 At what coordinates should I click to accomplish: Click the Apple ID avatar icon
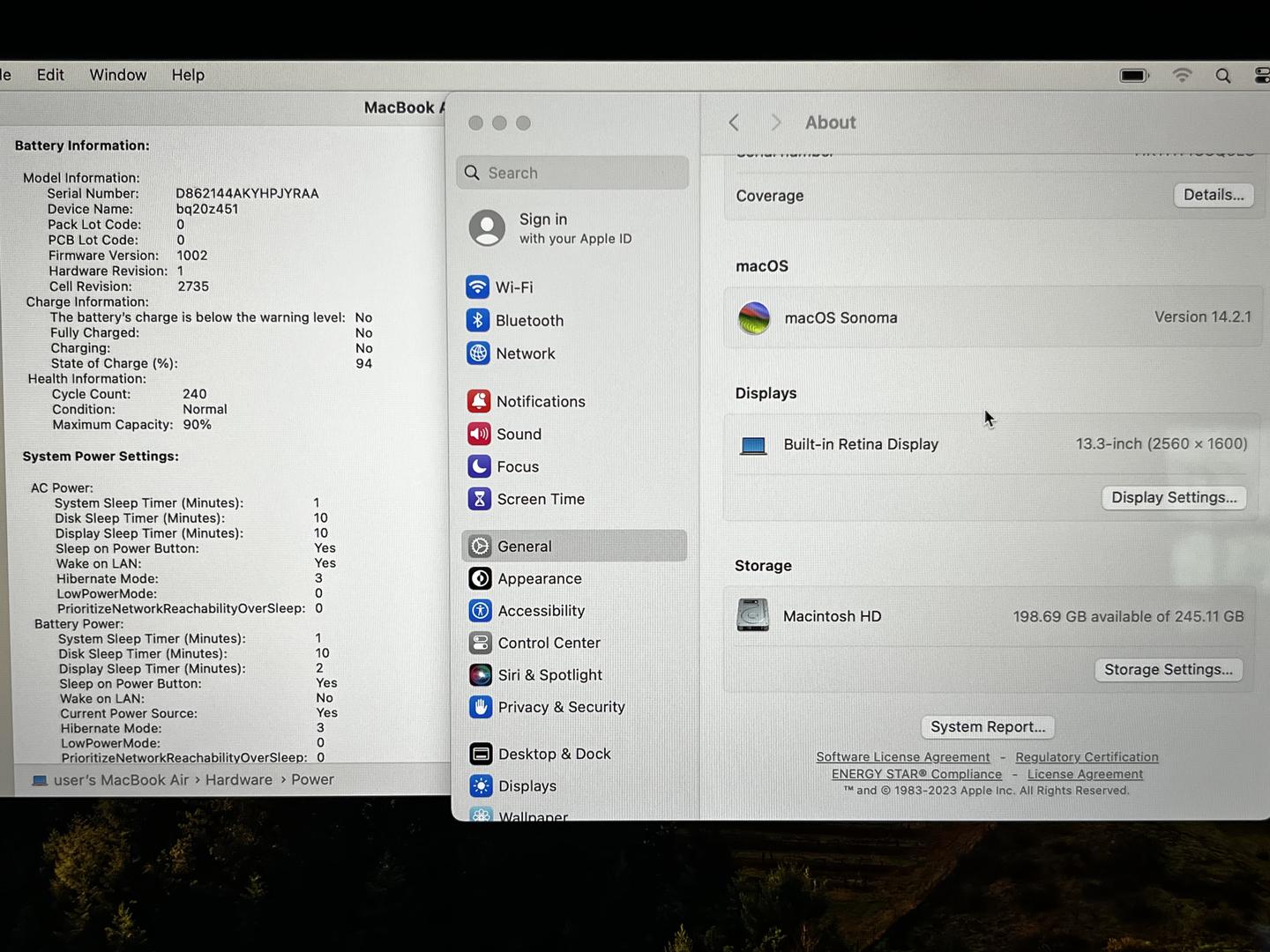coord(487,228)
